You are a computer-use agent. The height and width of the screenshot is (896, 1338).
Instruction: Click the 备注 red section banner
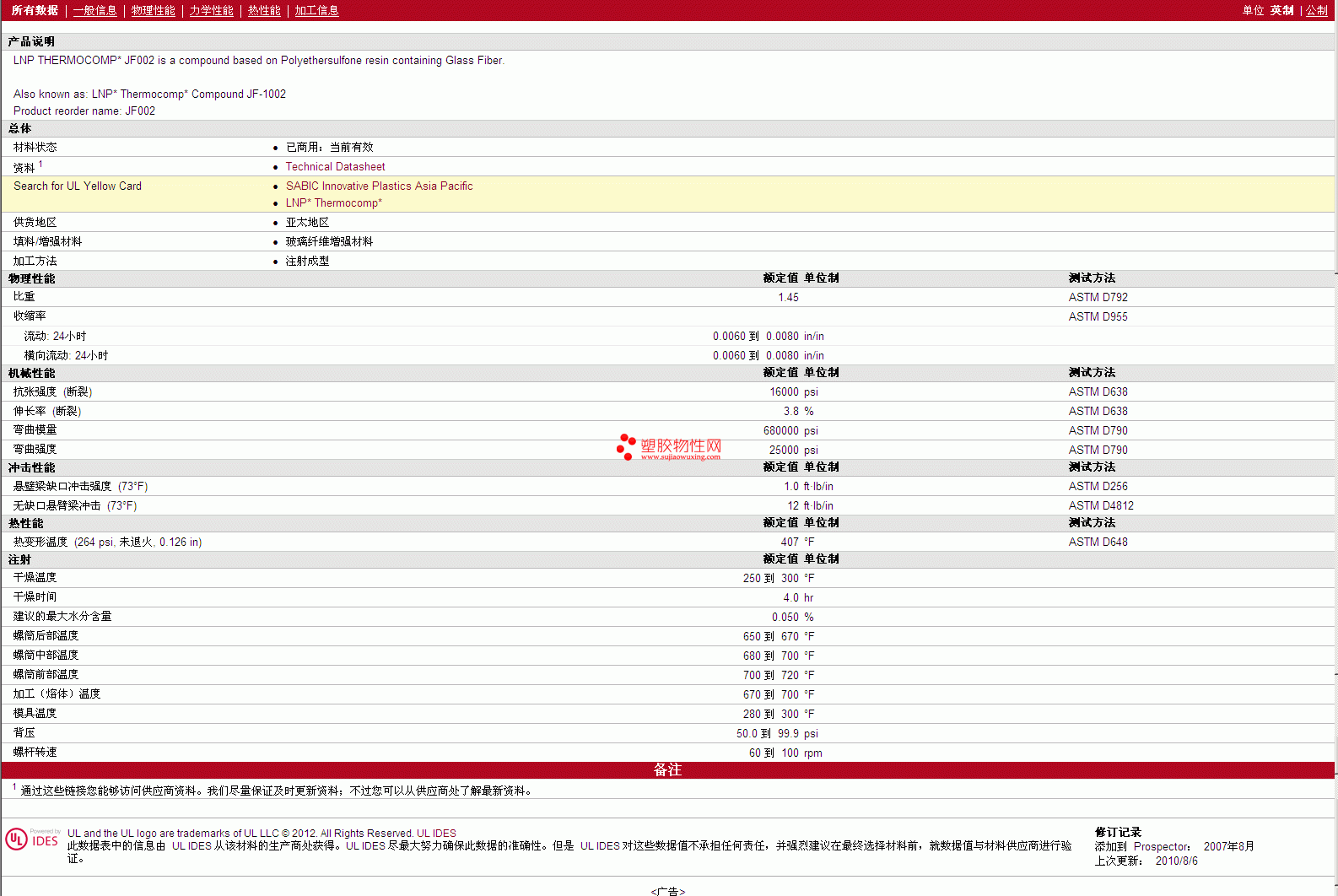(x=667, y=769)
